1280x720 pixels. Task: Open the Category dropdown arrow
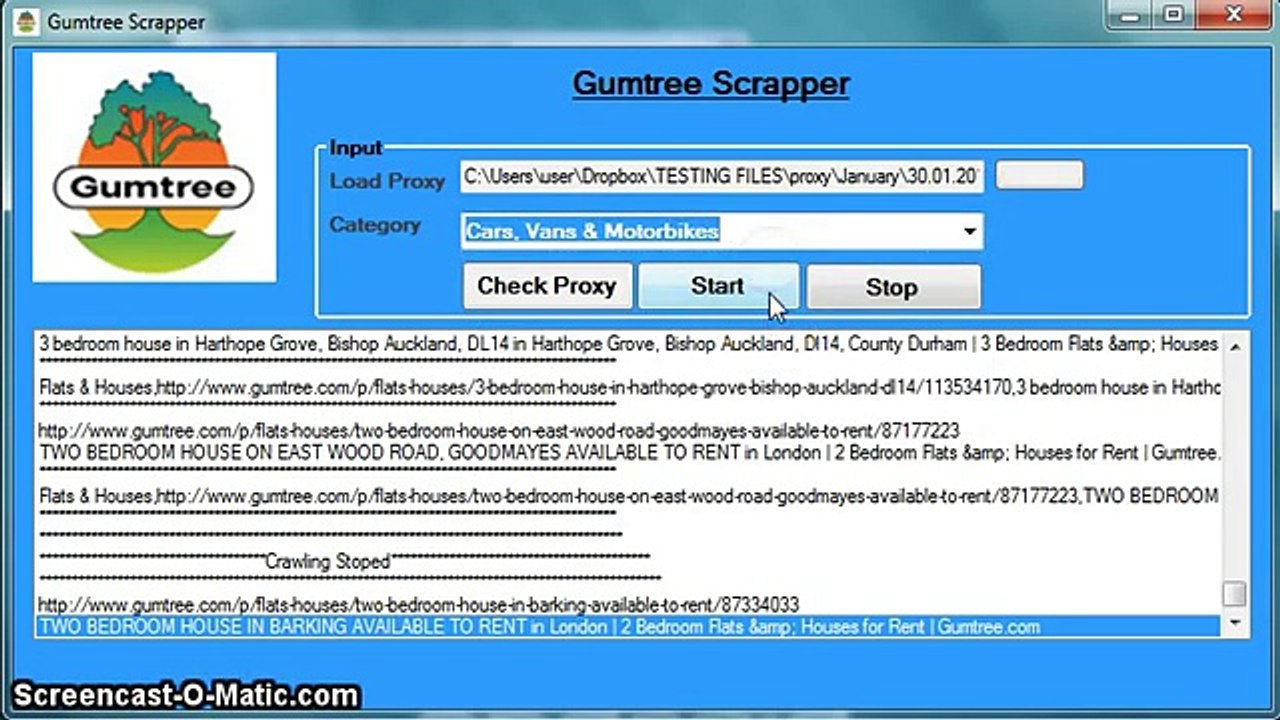pos(969,232)
